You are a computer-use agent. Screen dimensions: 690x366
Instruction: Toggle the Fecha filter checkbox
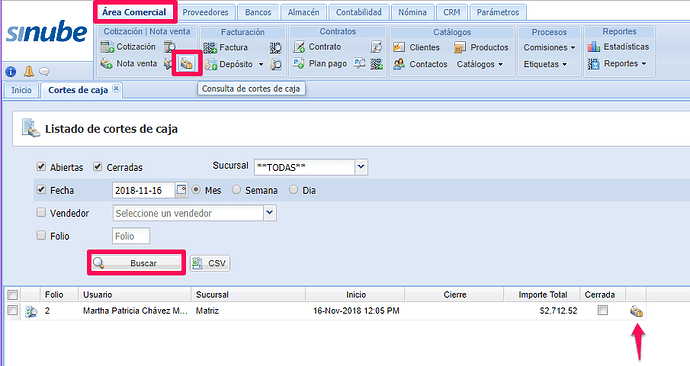click(x=41, y=190)
